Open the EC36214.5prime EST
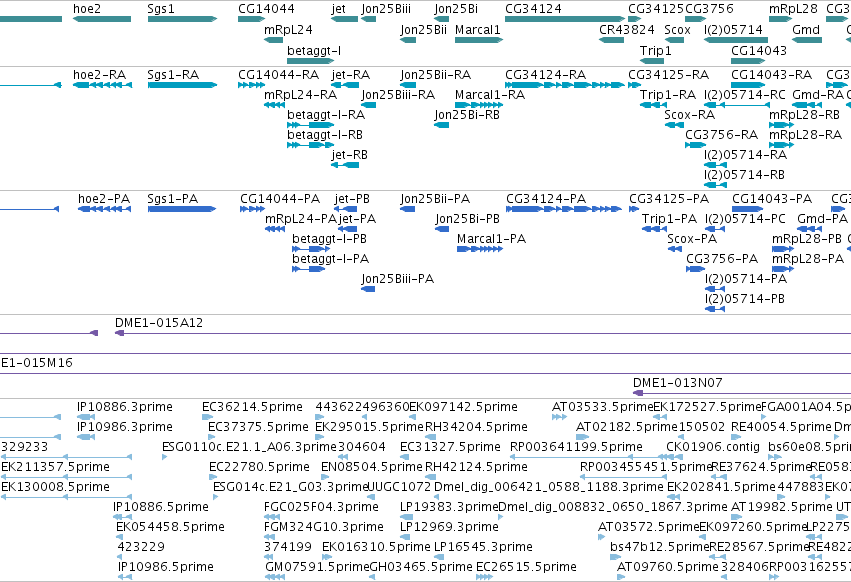Image resolution: width=851 pixels, height=582 pixels. 207,417
